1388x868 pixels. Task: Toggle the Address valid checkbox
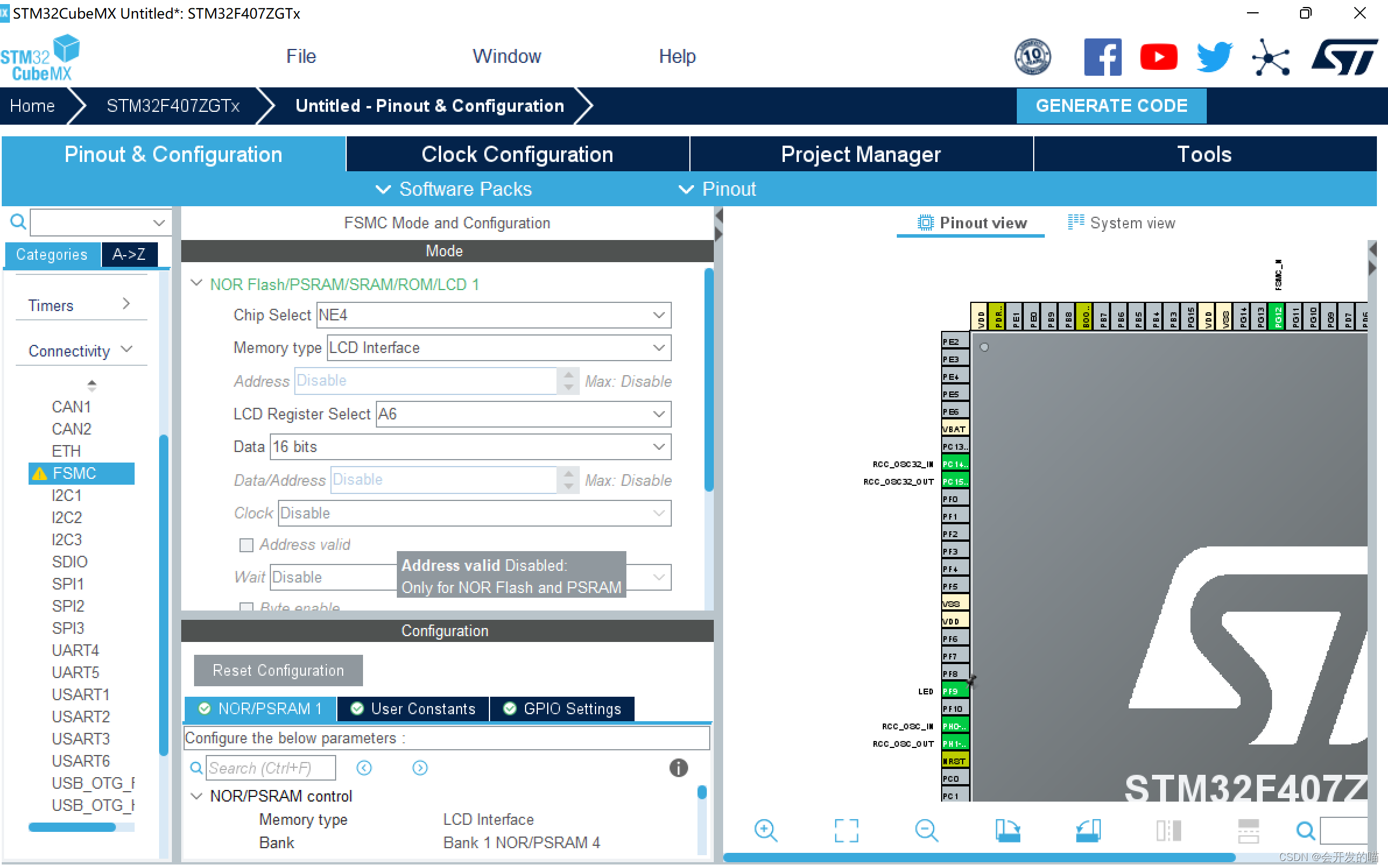point(246,545)
